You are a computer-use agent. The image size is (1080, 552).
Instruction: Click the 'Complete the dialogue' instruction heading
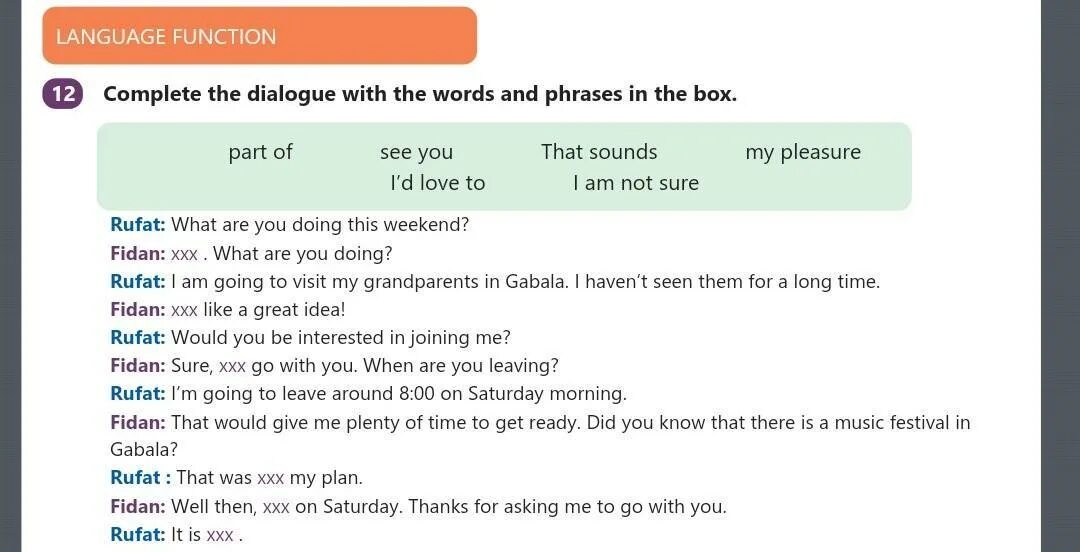pyautogui.click(x=420, y=94)
